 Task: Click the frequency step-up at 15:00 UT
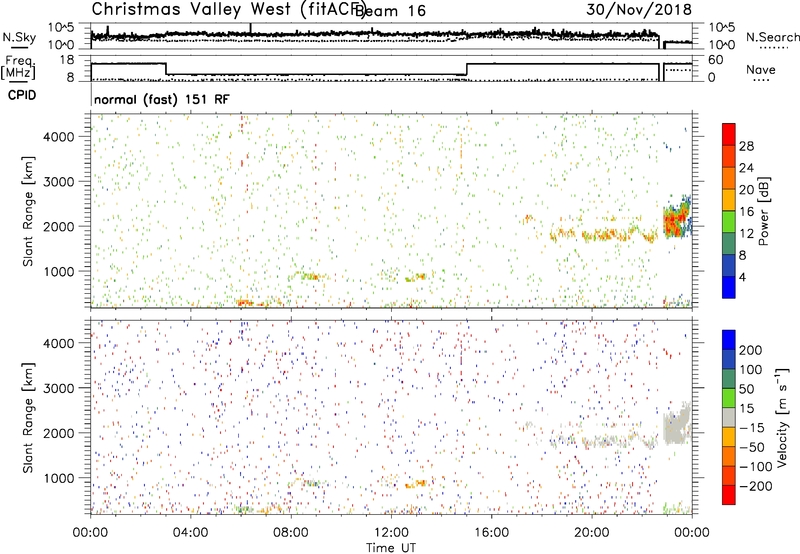[467, 69]
